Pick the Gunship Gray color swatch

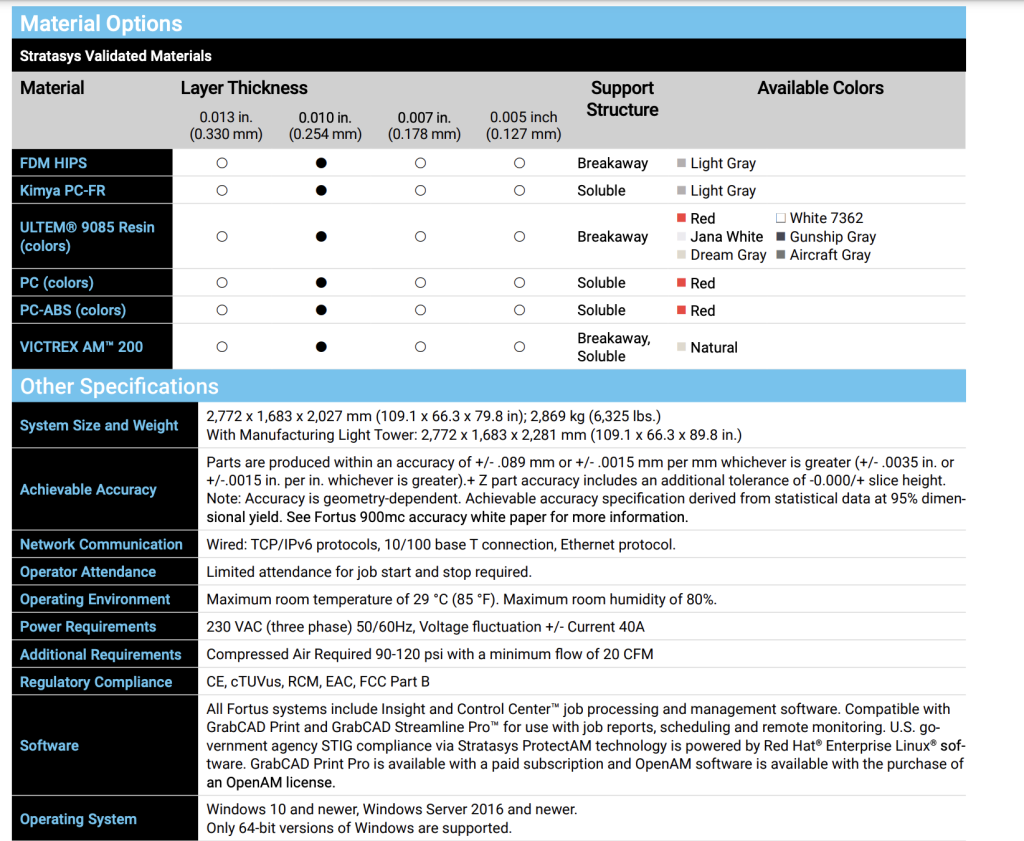point(781,237)
